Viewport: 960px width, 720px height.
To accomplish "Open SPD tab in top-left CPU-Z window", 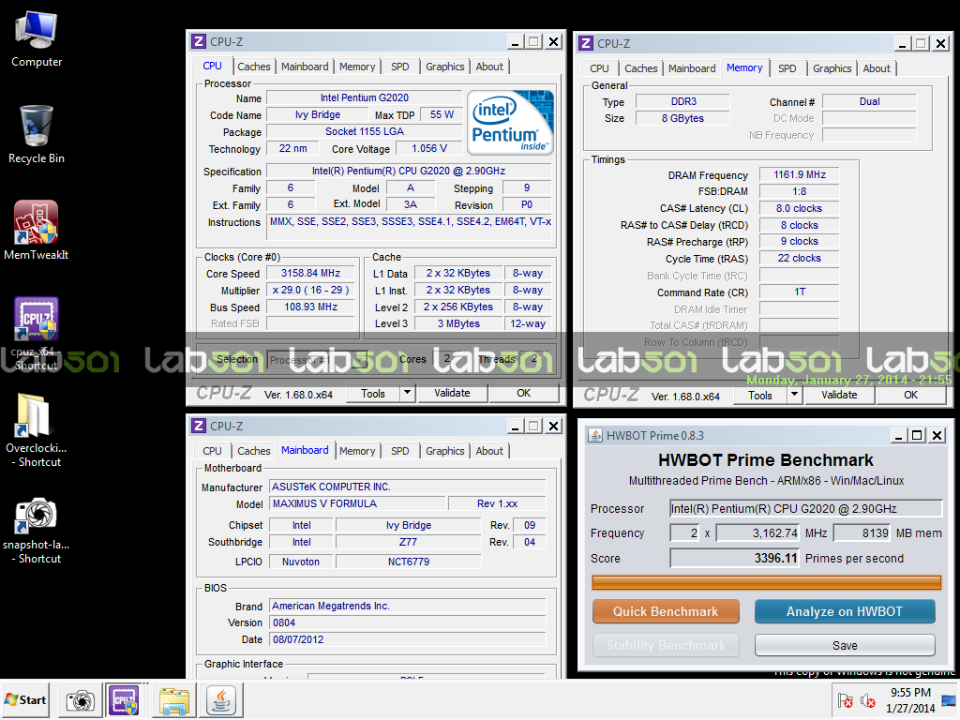I will 400,67.
